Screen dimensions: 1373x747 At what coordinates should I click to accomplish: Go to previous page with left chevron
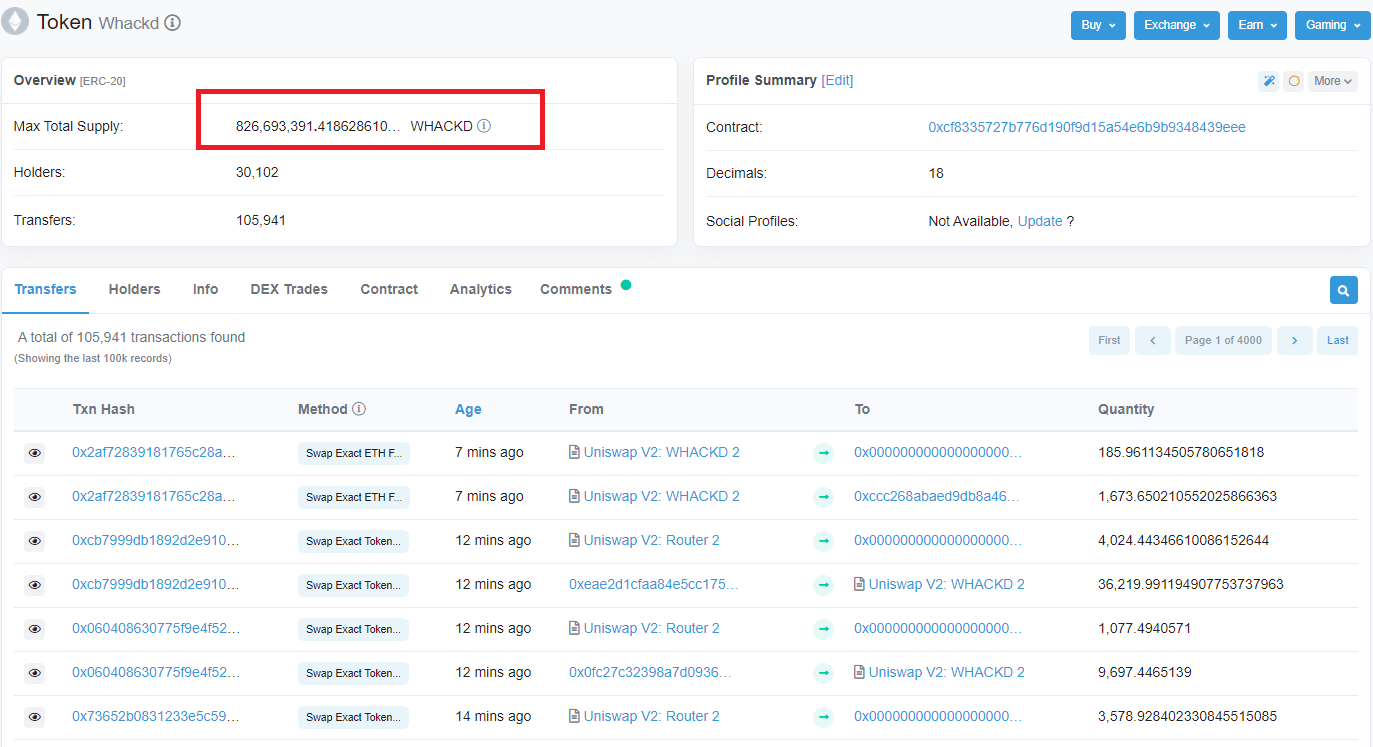coord(1153,340)
